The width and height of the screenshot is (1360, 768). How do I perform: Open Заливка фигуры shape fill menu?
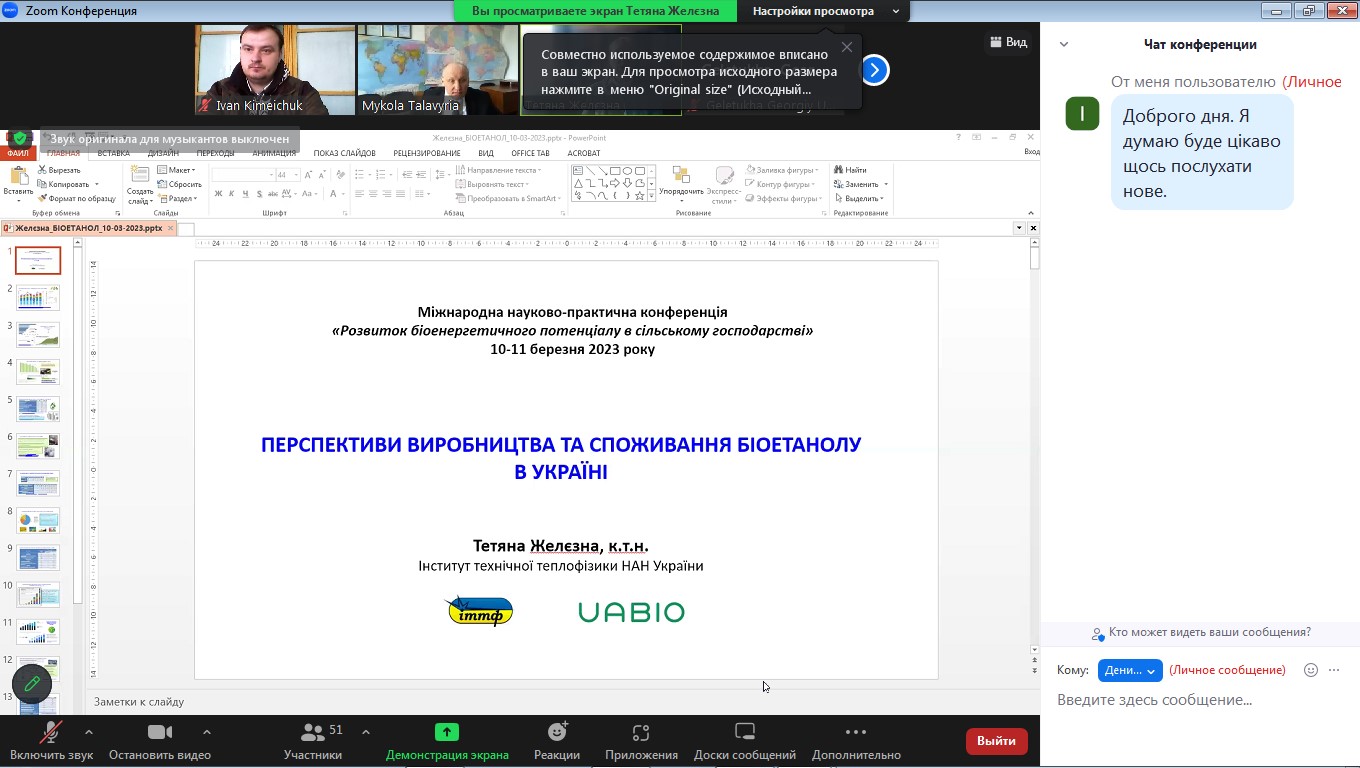(783, 170)
